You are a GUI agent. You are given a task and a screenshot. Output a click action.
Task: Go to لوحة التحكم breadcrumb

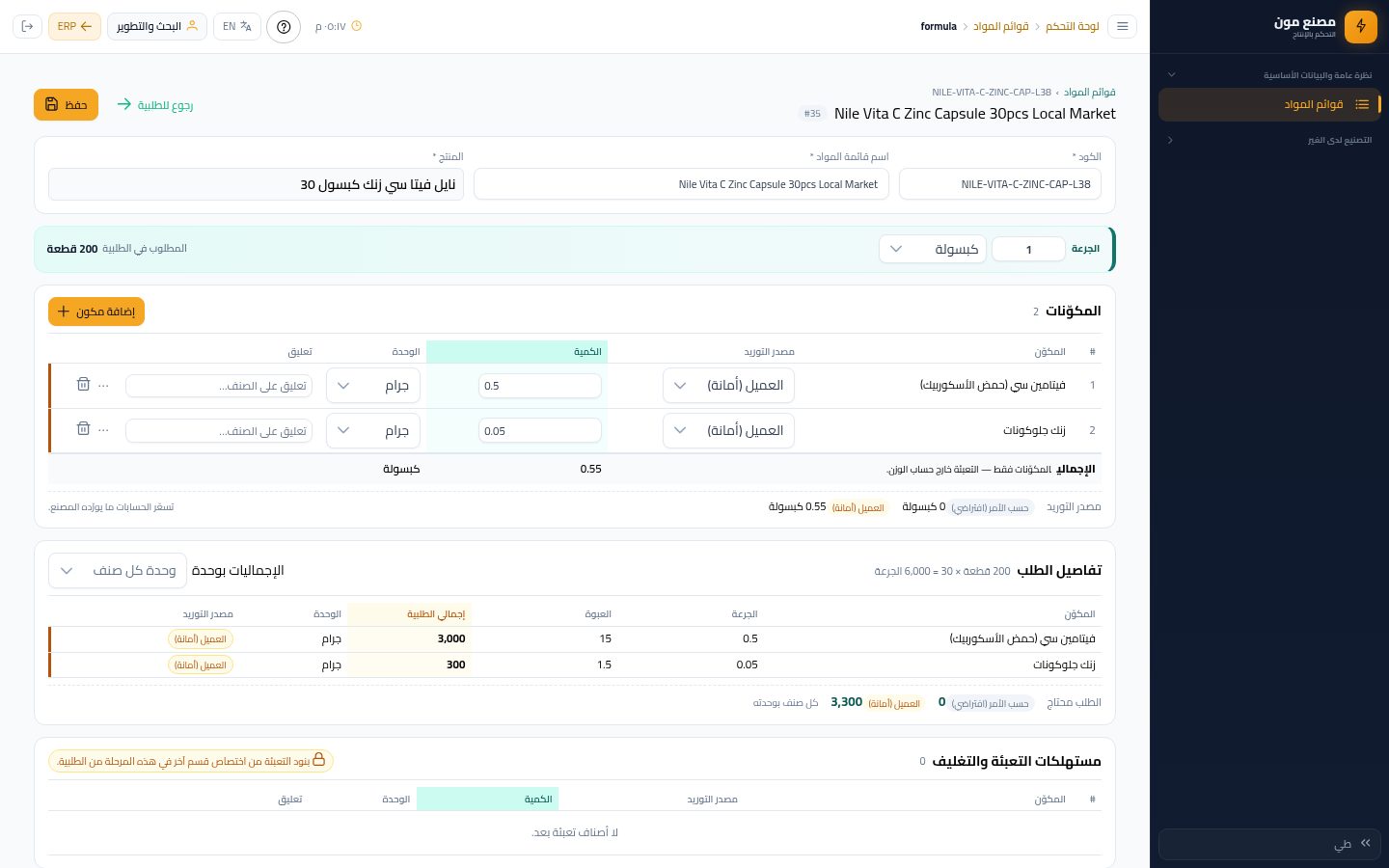click(1073, 26)
